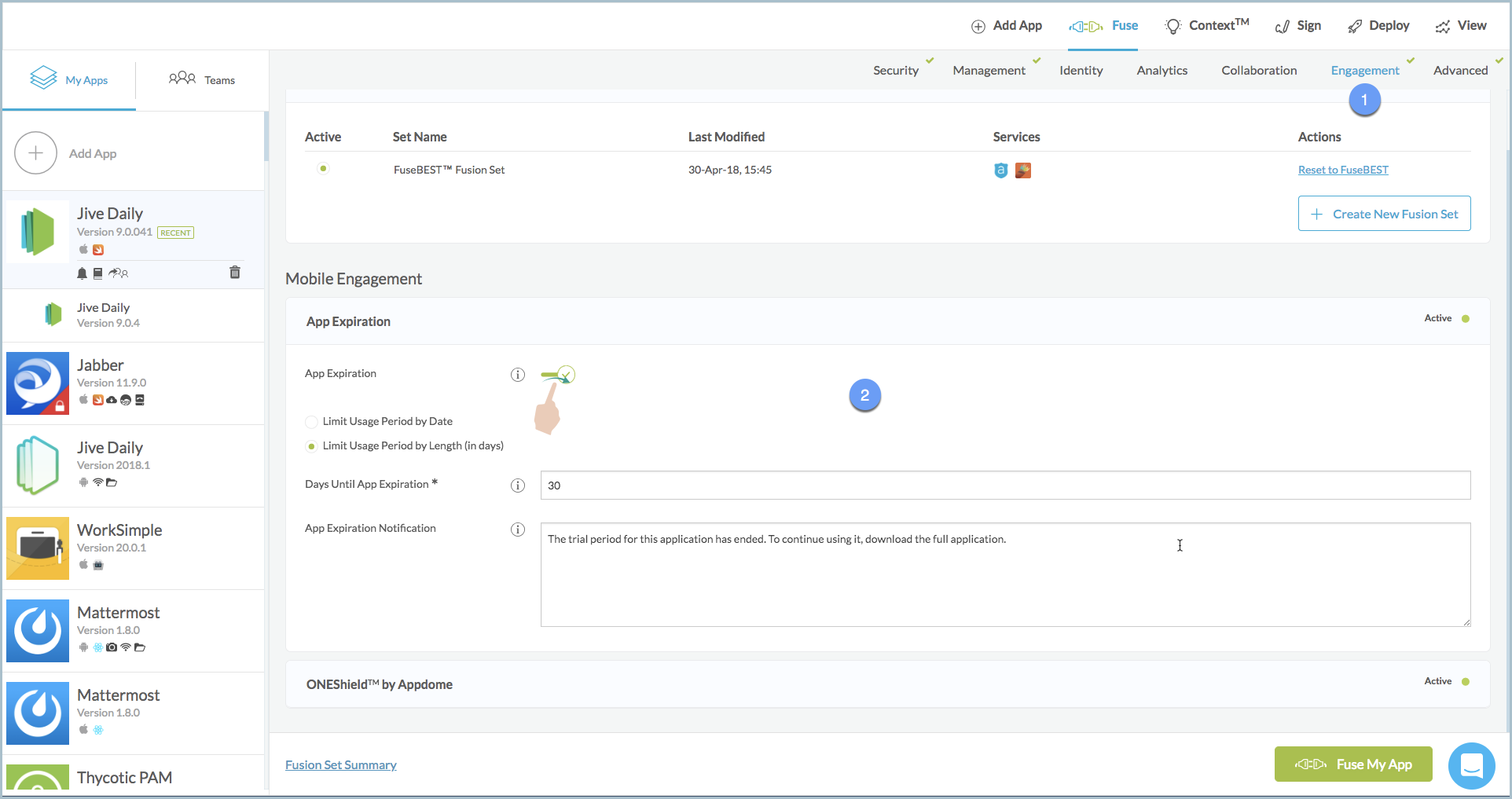
Task: Show info for Days Until App Expiration
Action: coord(518,486)
